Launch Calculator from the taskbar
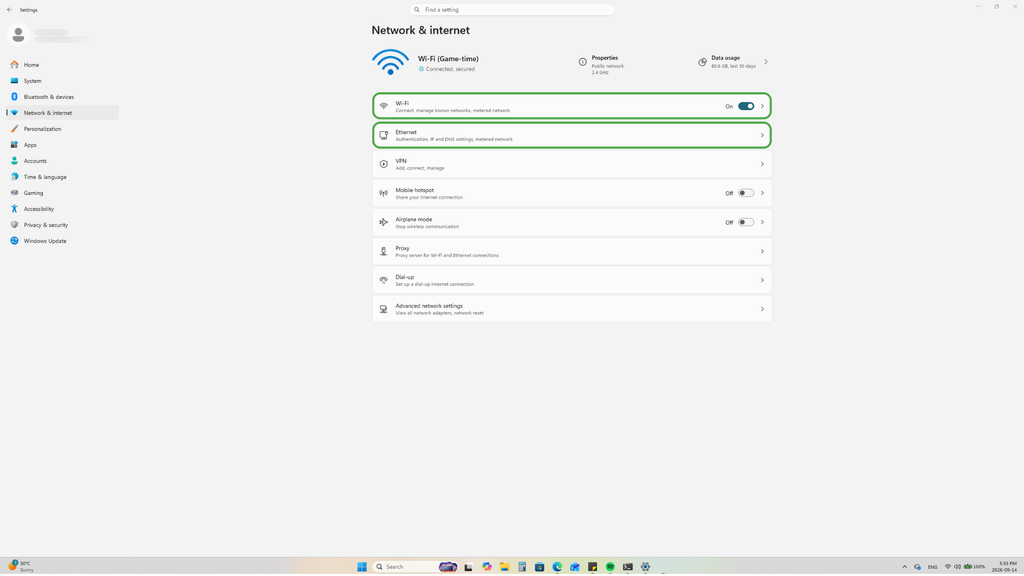This screenshot has height=576, width=1024. point(522,567)
